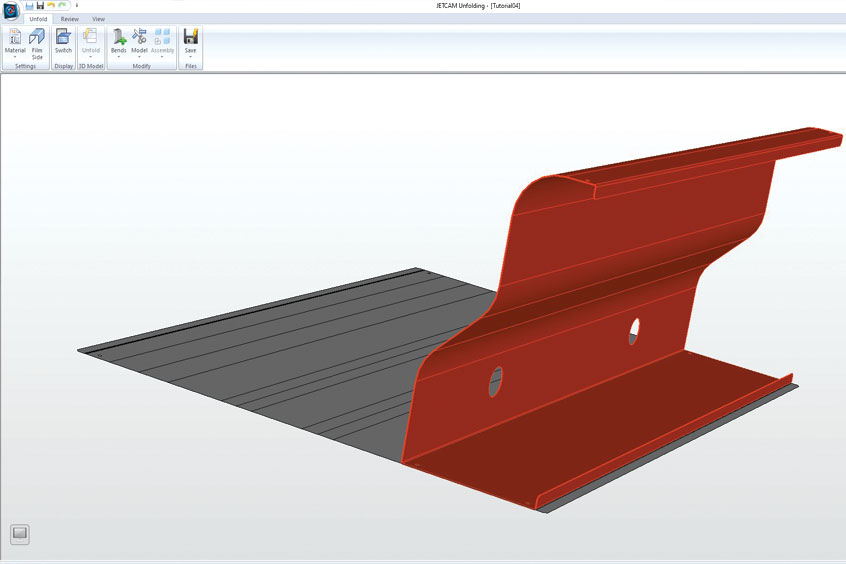This screenshot has width=846, height=564.
Task: Click the Bends modify icon
Action: pos(119,37)
